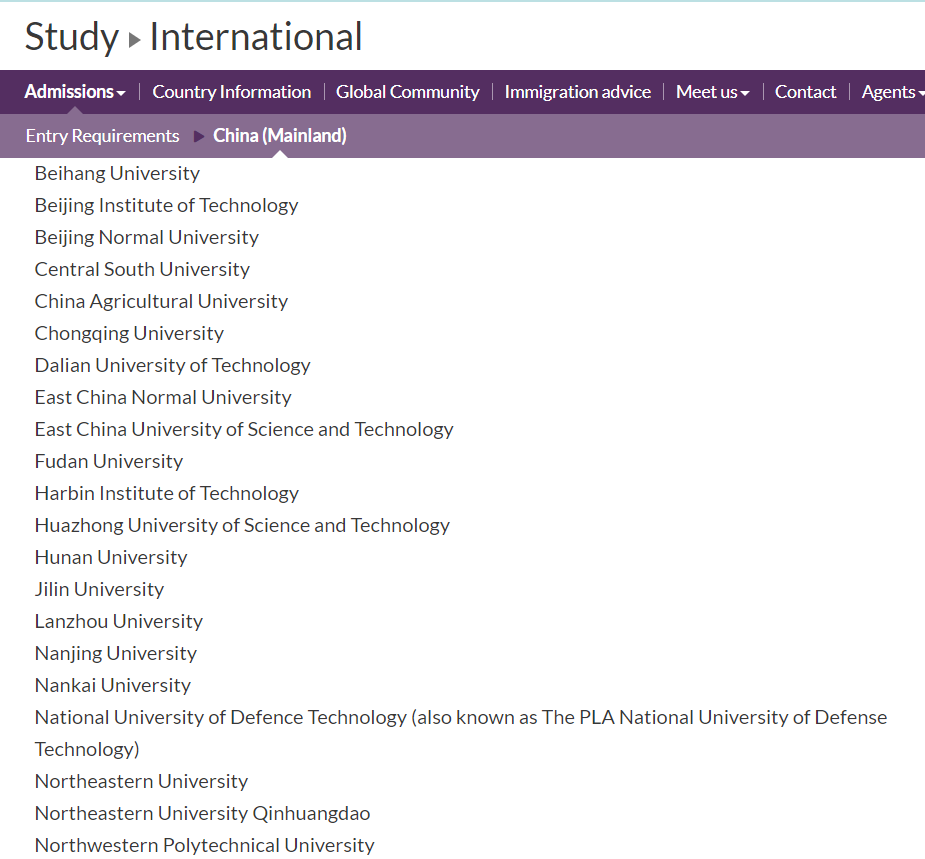Image resolution: width=925 pixels, height=859 pixels.
Task: Open Immigration advice page
Action: 578,92
